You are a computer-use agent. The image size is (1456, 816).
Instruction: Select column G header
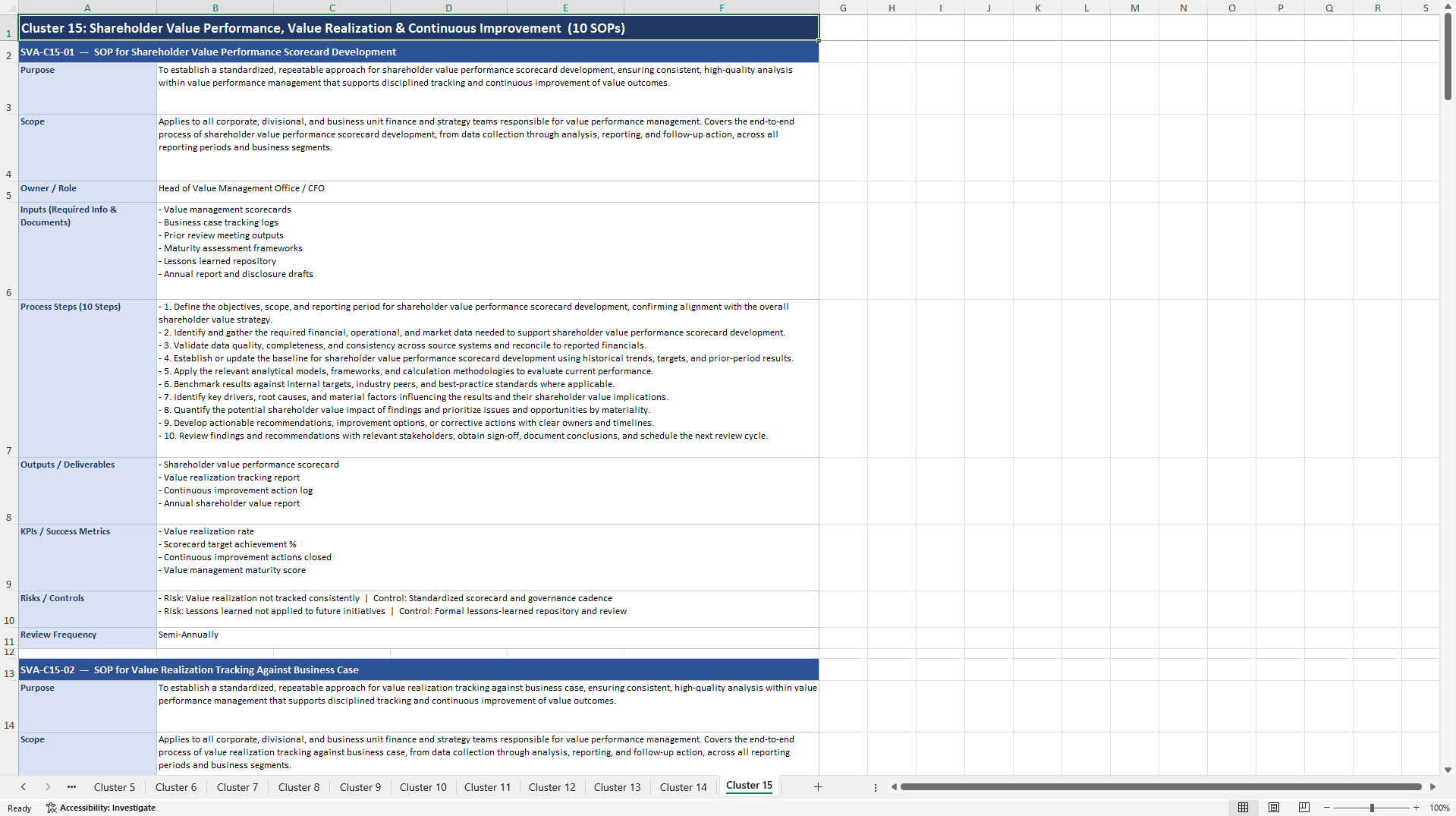[843, 8]
